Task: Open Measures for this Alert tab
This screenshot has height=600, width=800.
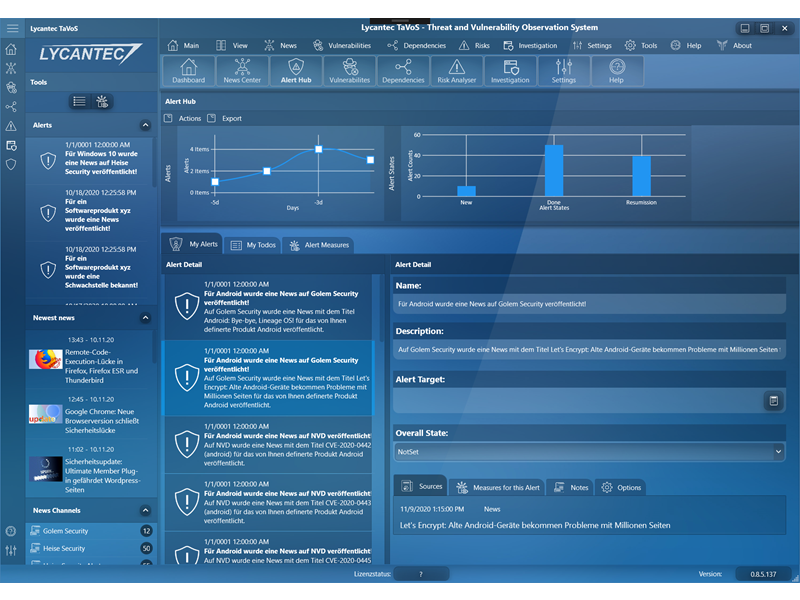Action: (497, 487)
